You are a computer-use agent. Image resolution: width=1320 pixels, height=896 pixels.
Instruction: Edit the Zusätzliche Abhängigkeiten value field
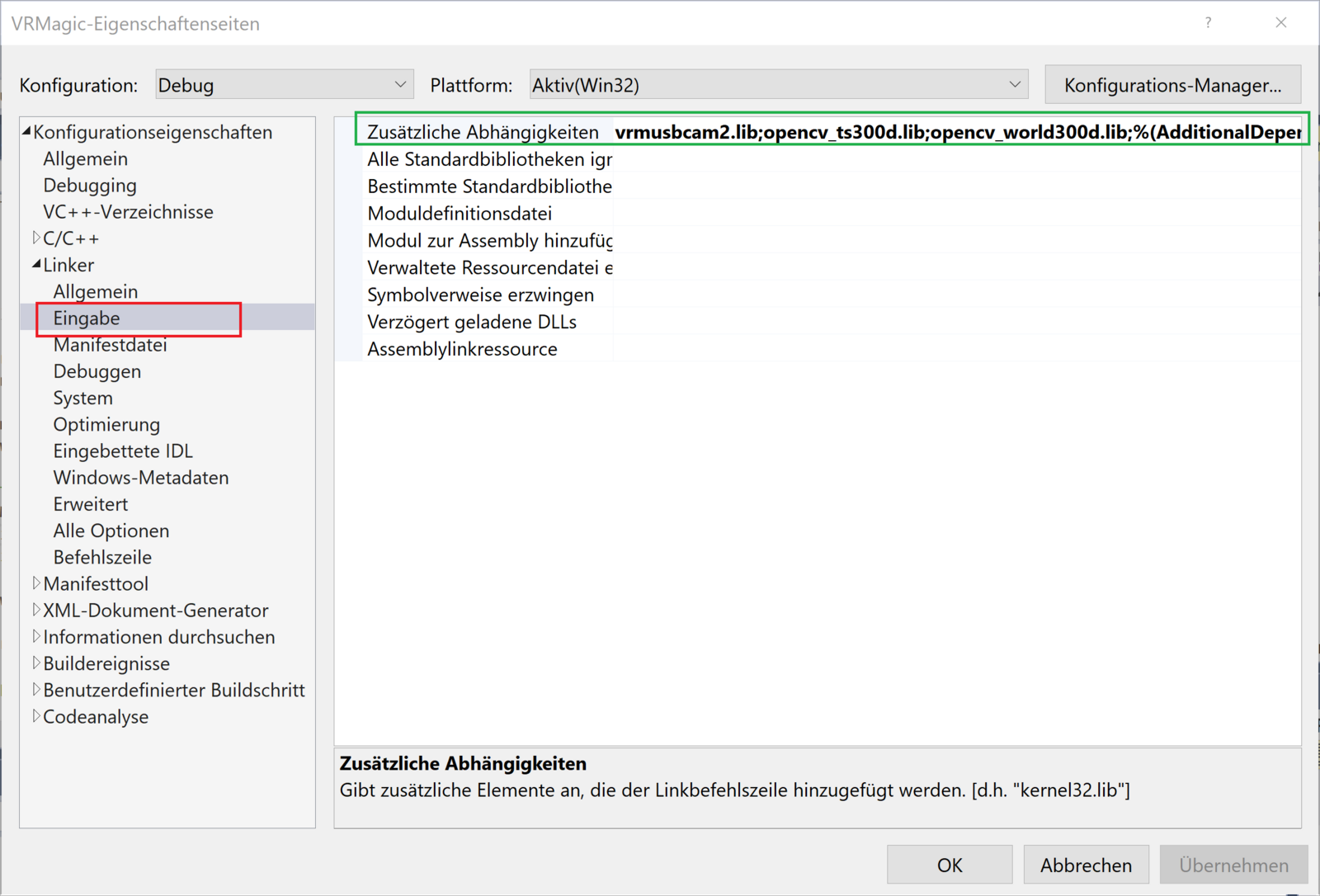point(957,132)
